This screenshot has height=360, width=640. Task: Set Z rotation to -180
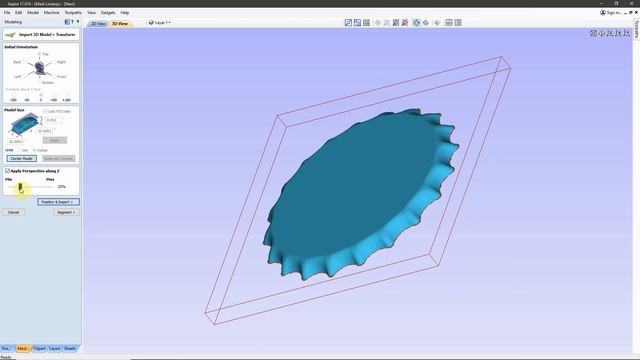[x=14, y=94]
